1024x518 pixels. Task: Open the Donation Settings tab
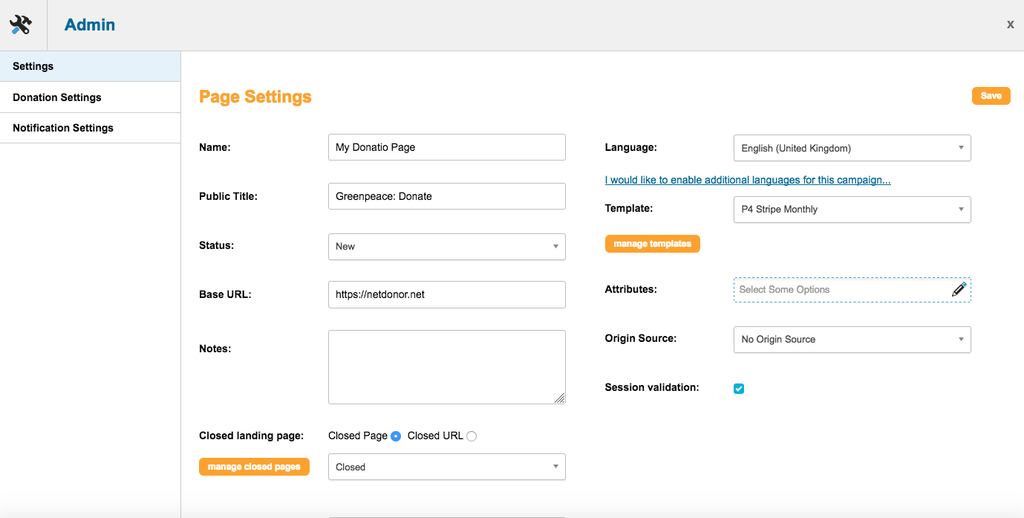(x=90, y=97)
